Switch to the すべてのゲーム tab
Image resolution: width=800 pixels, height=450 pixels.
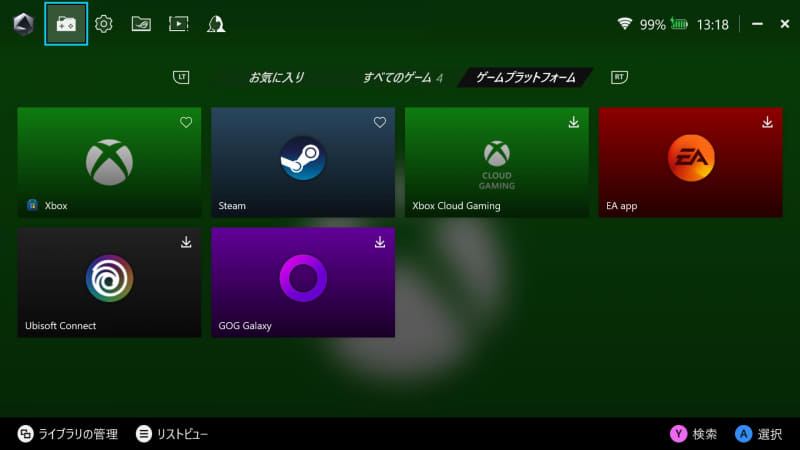(403, 78)
